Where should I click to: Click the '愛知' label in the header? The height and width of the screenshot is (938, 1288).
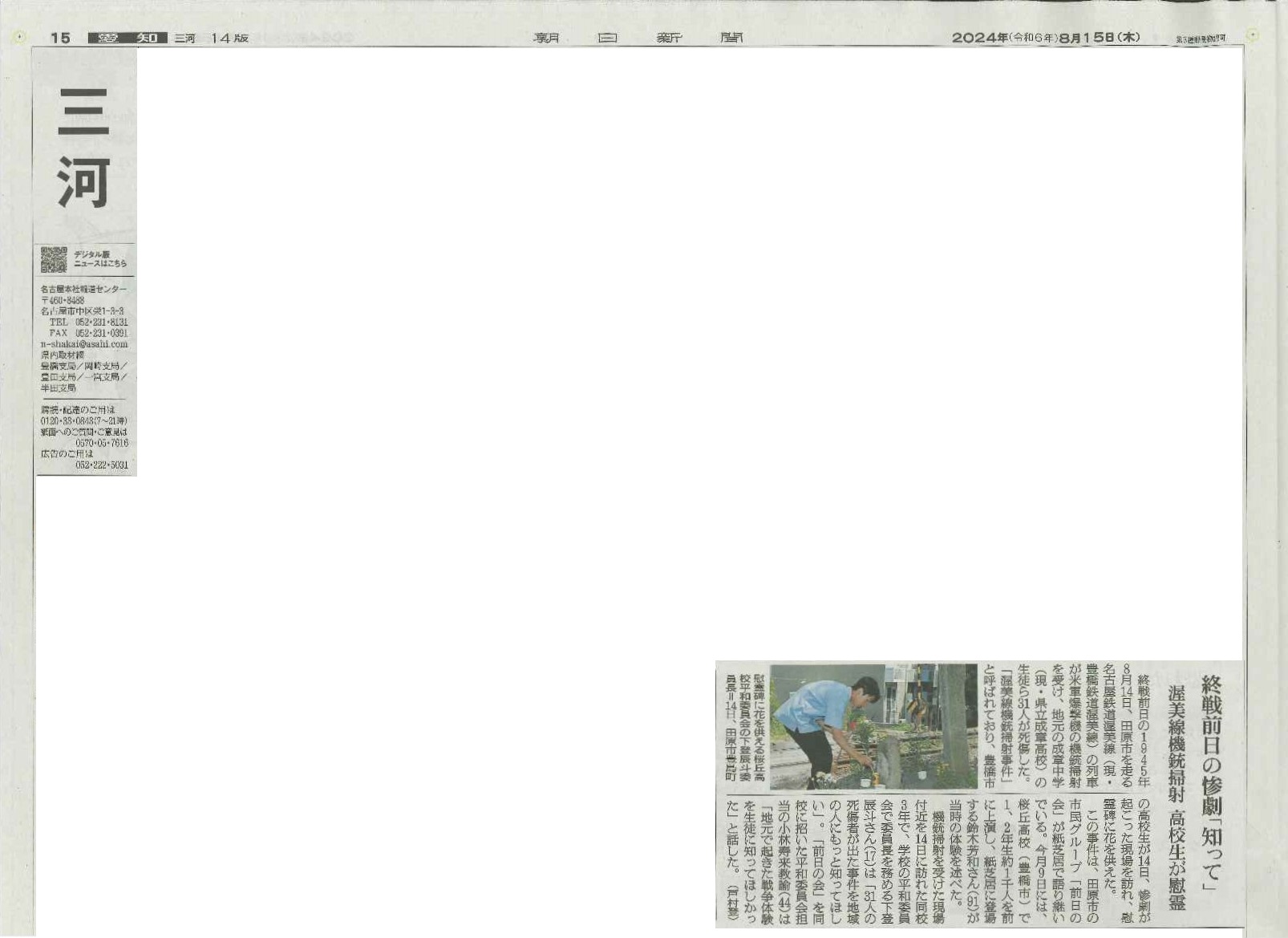(128, 38)
